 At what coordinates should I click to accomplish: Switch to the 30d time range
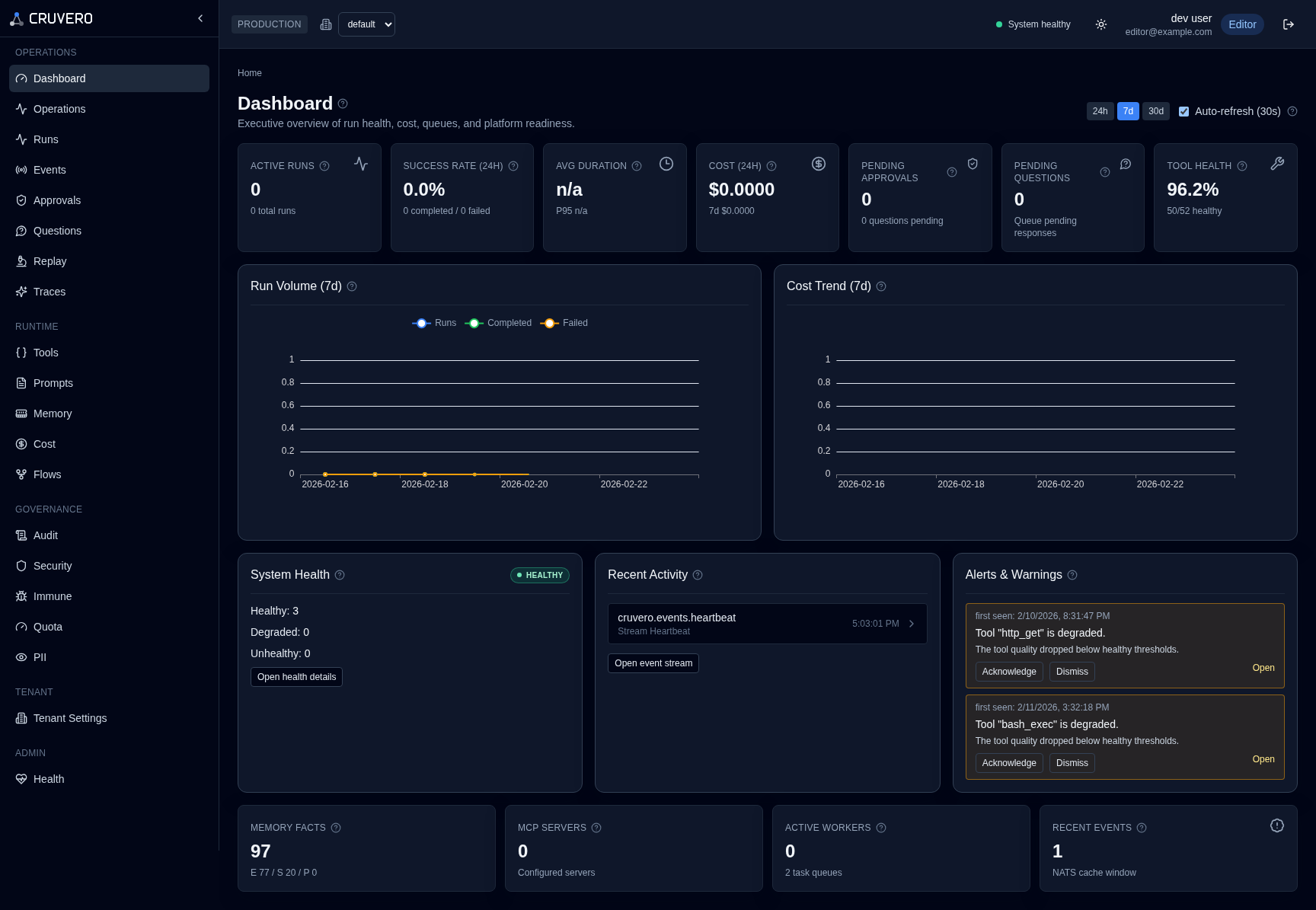1155,111
